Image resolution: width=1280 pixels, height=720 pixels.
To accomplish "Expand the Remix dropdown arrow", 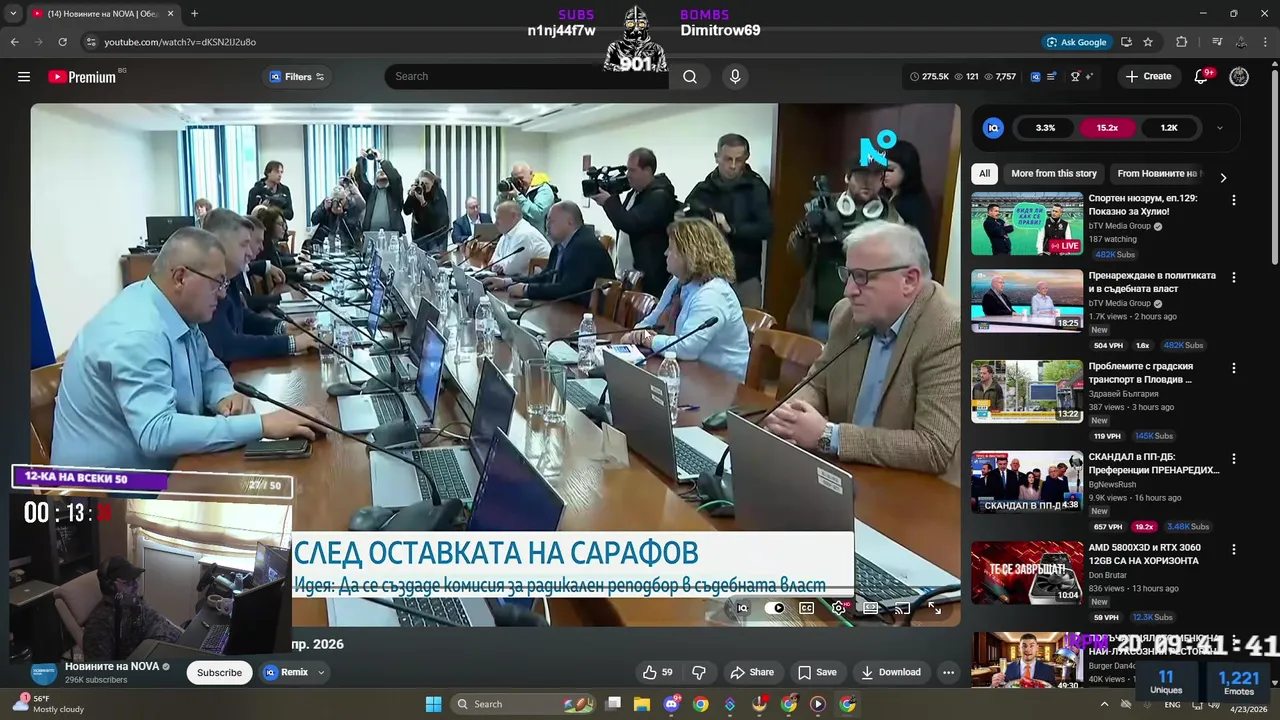I will coord(321,673).
